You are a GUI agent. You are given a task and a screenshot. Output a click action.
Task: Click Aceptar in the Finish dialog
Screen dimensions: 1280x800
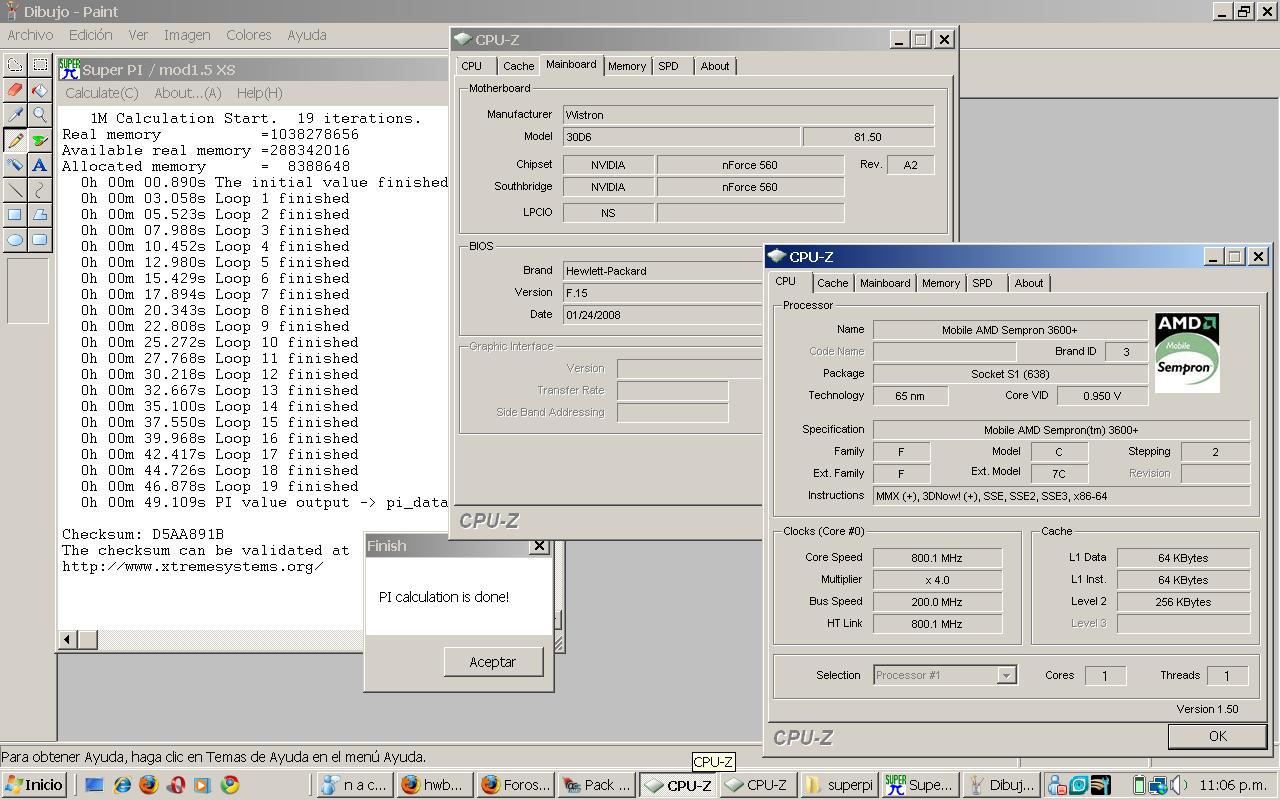pyautogui.click(x=493, y=662)
